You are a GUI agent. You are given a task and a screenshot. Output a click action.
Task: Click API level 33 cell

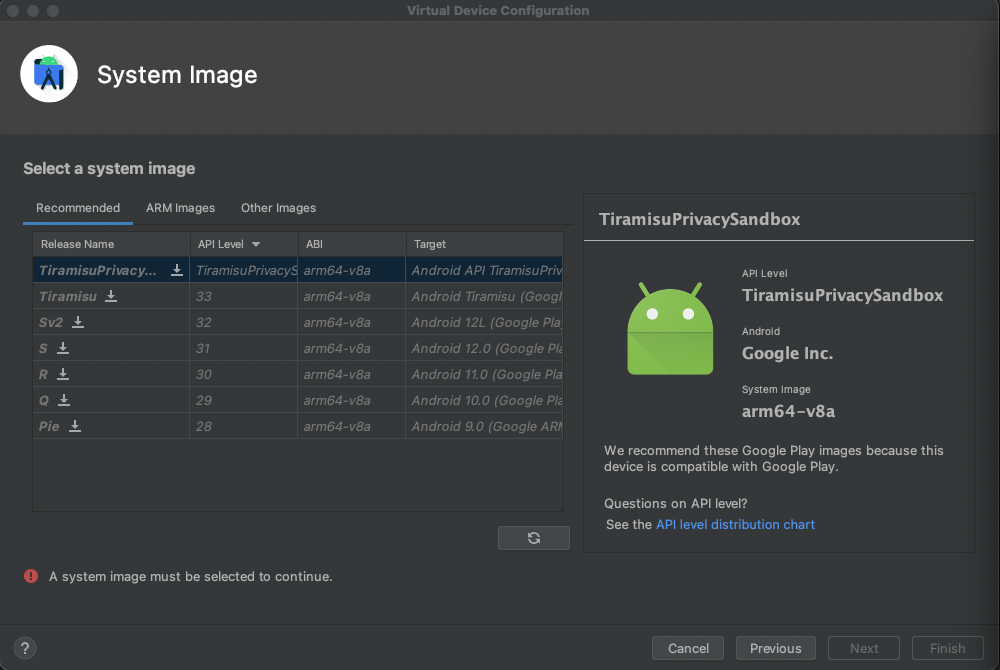pos(244,296)
